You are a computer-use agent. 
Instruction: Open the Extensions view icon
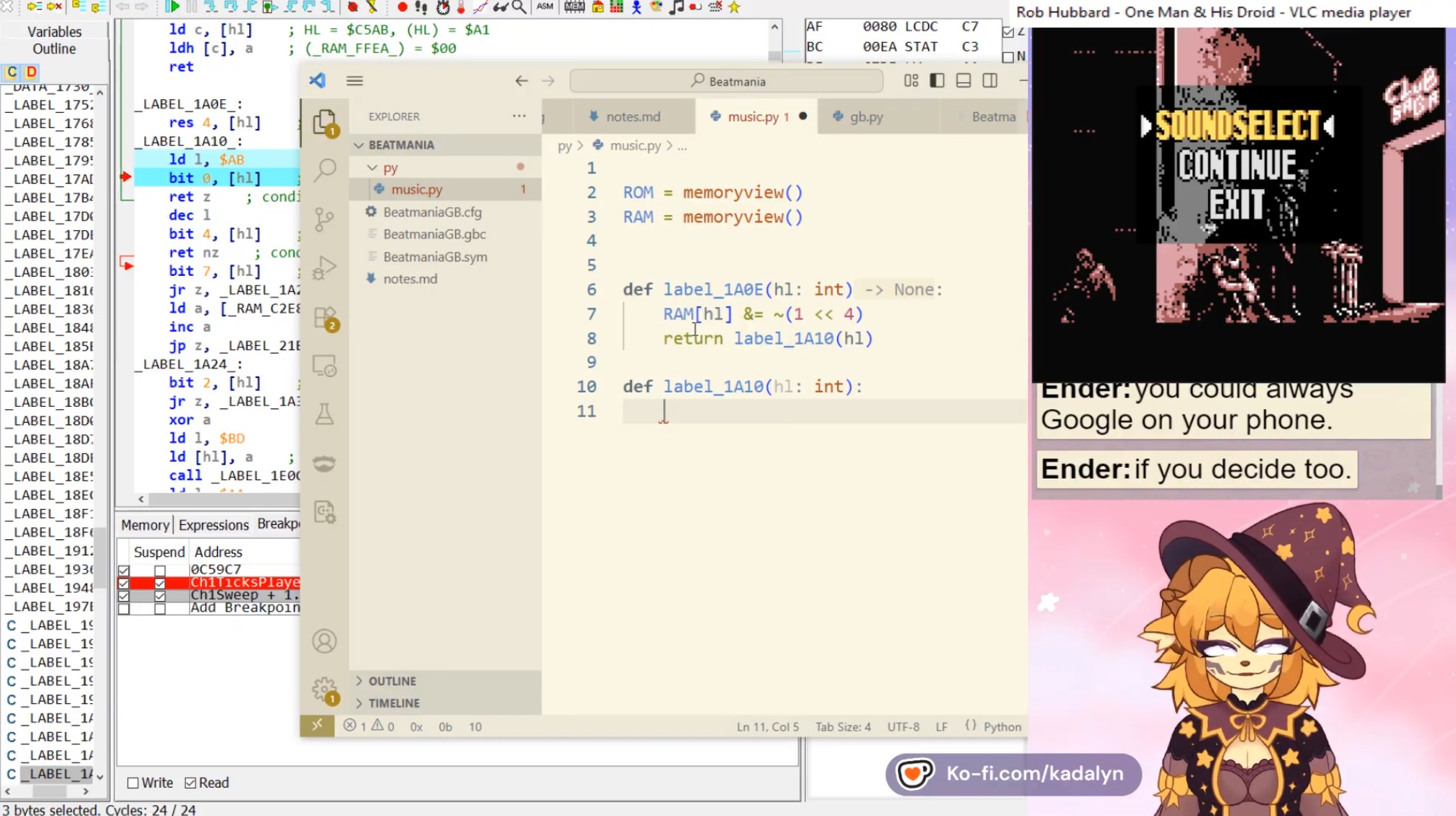[x=324, y=317]
